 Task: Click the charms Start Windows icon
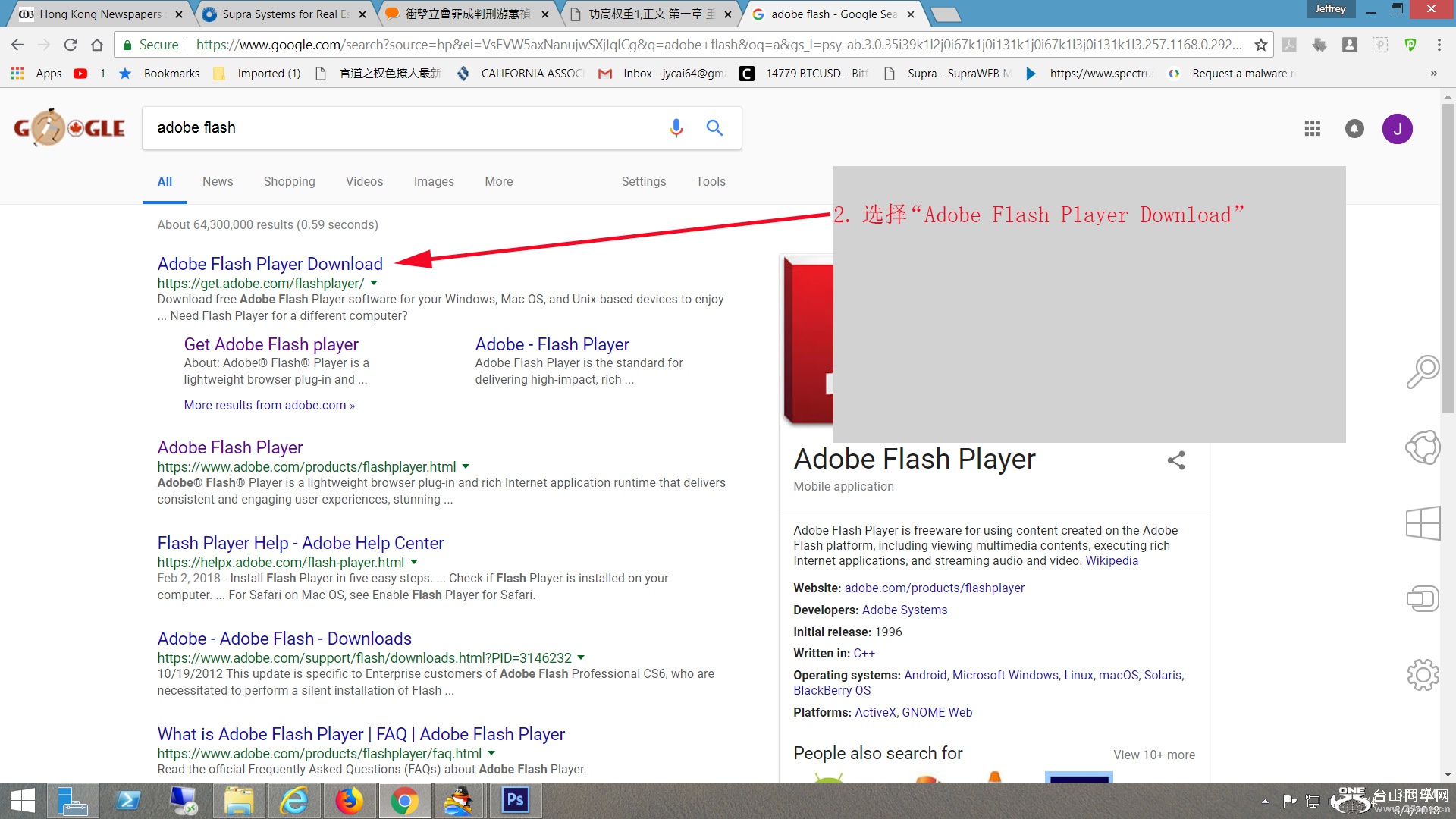[x=1423, y=522]
